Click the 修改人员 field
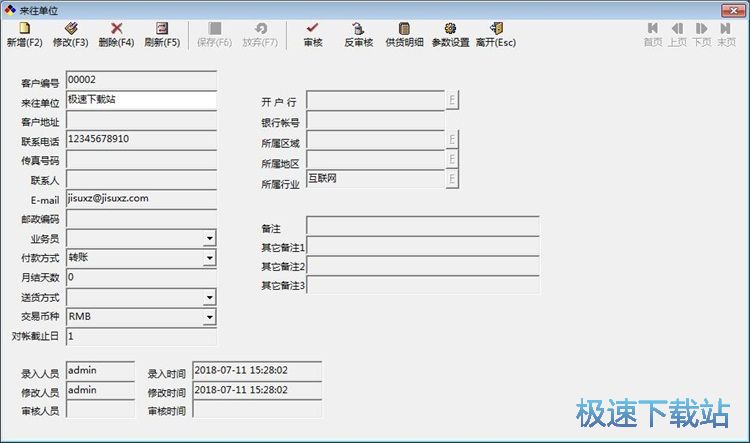This screenshot has height=443, width=750. click(x=100, y=390)
